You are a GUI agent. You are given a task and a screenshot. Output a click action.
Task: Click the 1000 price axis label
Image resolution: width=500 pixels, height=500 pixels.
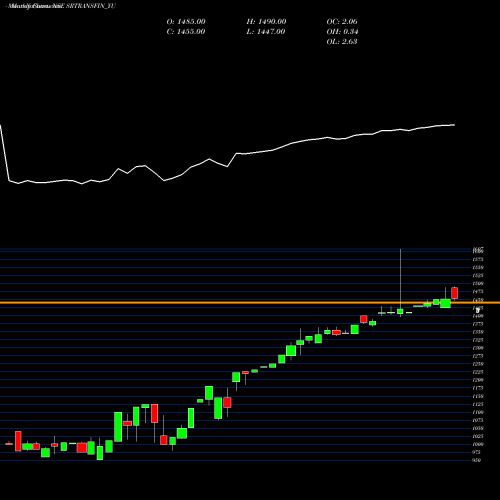478,444
